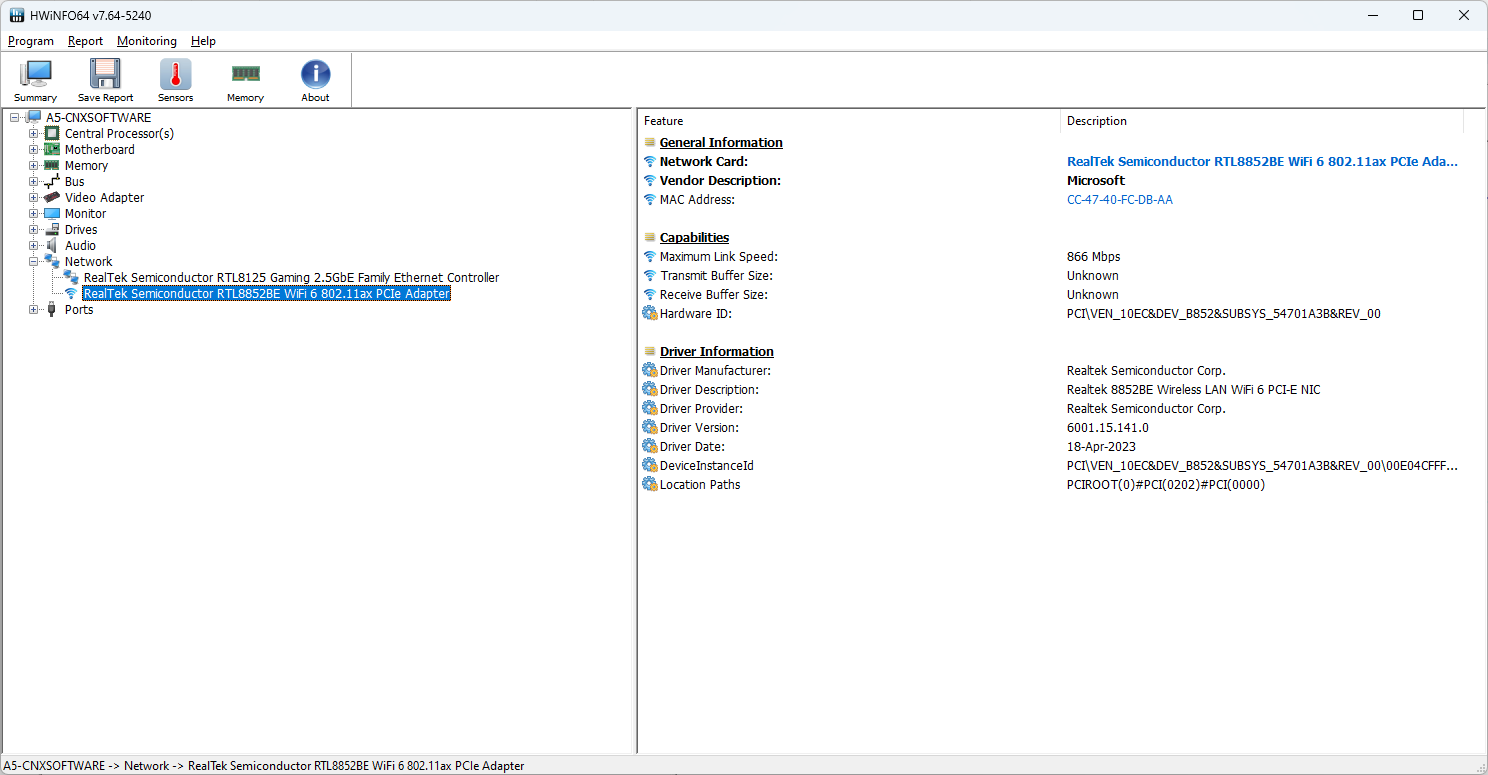Open the Sensors thermometer icon
Screen dimensions: 1488x775
click(175, 75)
